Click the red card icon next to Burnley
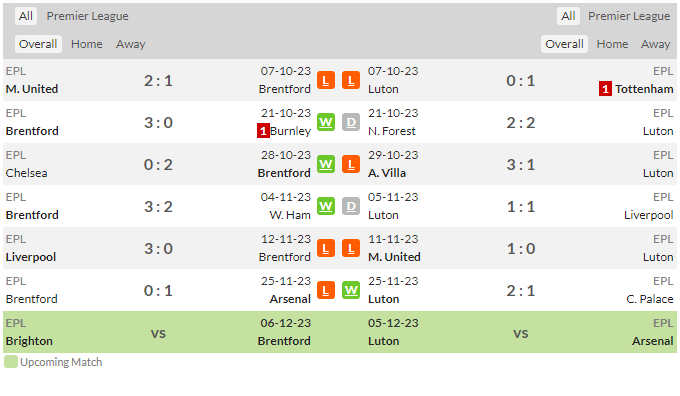680x396 pixels. 263,131
